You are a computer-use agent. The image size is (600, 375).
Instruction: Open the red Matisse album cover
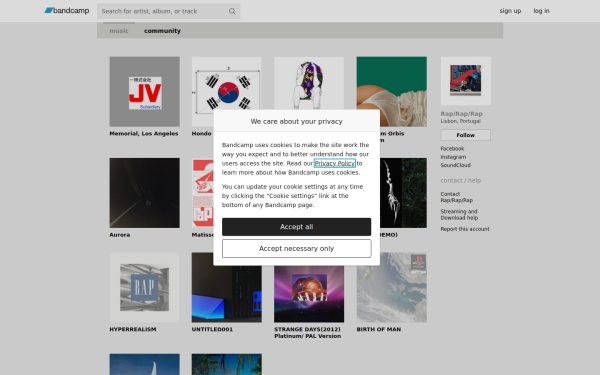(202, 193)
